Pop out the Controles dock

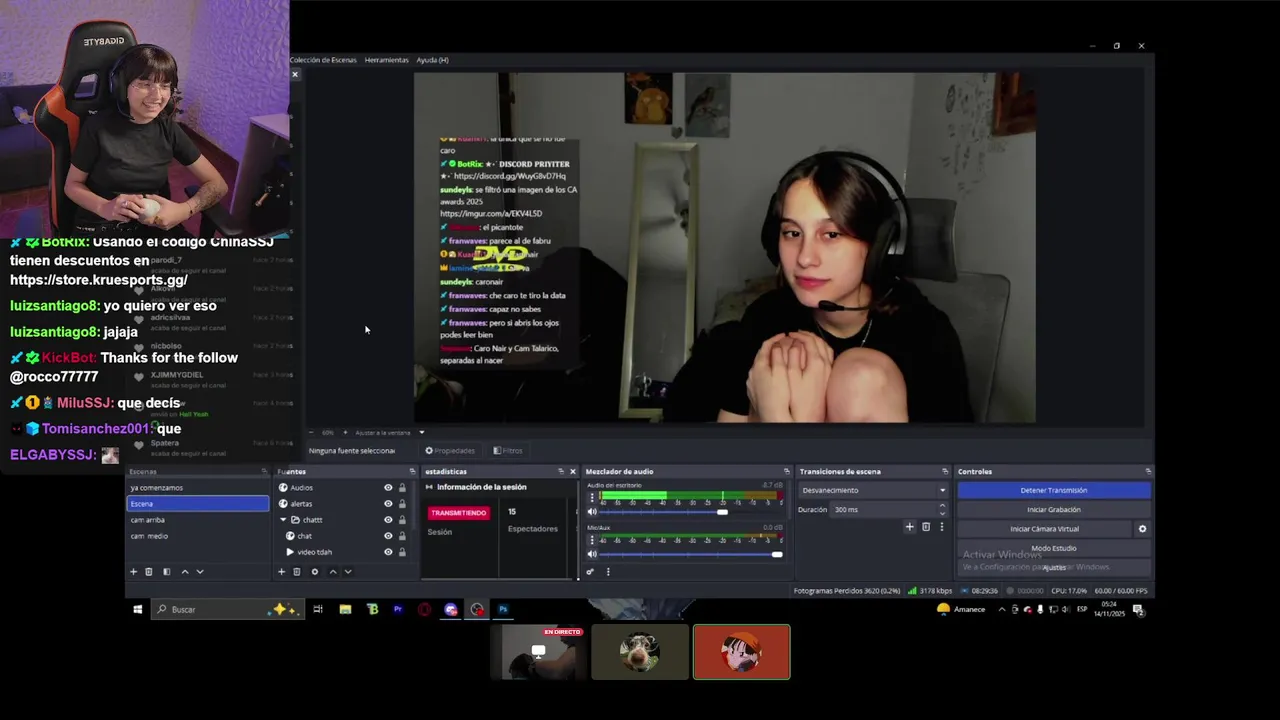[1148, 471]
